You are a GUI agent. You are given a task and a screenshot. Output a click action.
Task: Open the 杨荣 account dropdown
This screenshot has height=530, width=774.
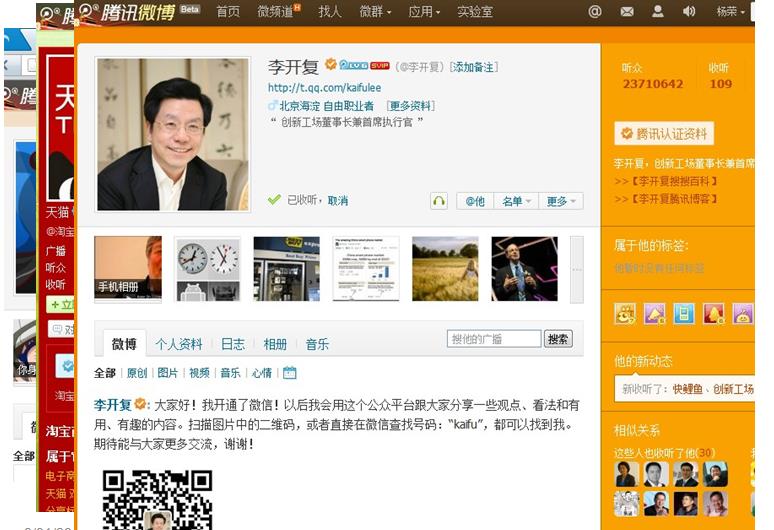[x=731, y=11]
